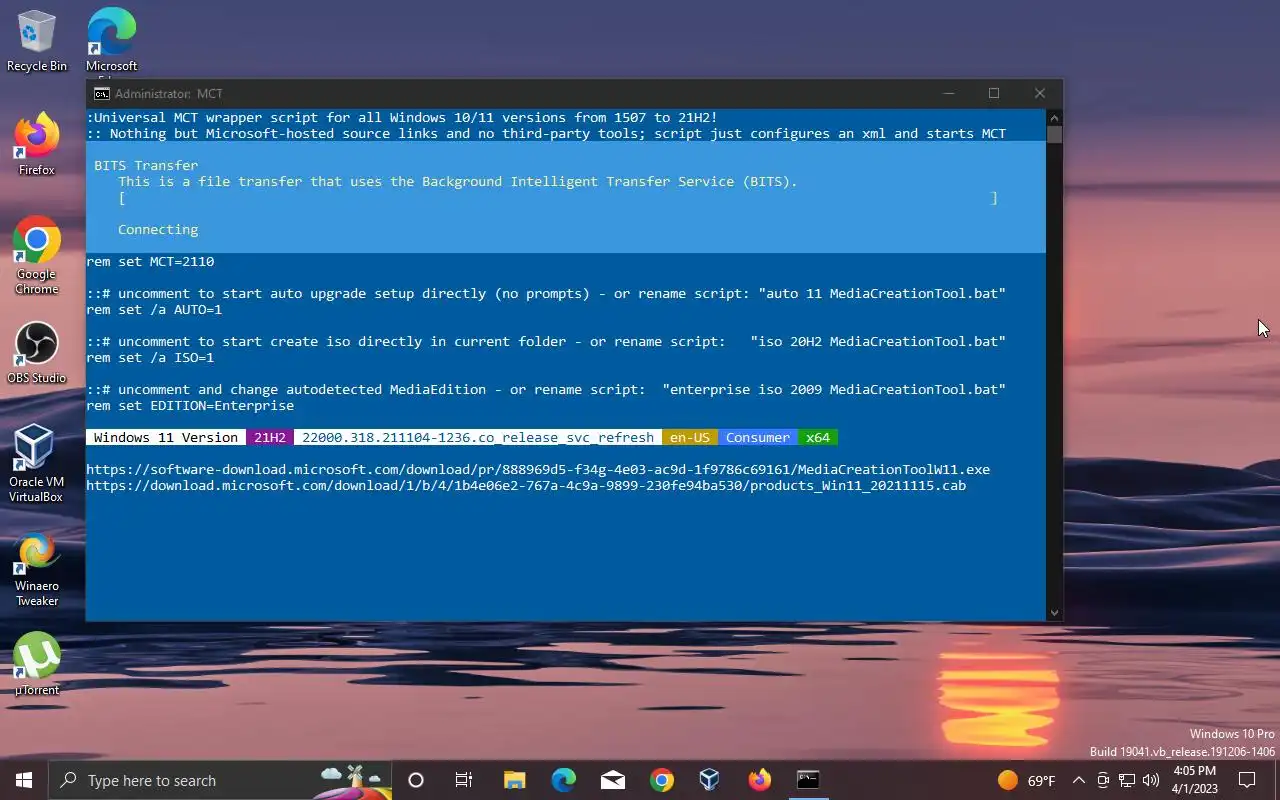
Task: Click the products_Win11_20211115.cab URL line
Action: point(526,485)
